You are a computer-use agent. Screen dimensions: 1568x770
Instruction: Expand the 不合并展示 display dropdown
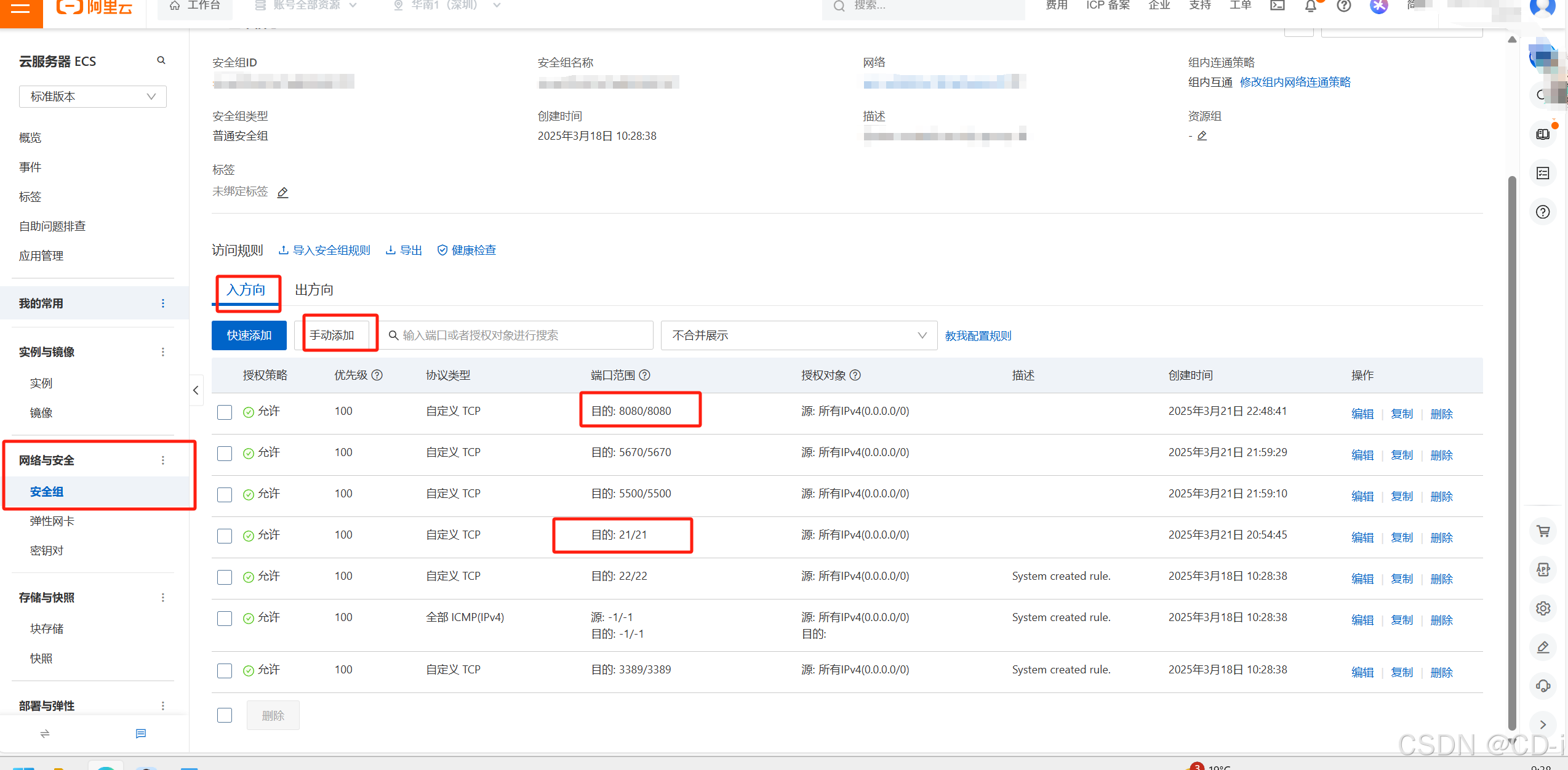pos(798,335)
